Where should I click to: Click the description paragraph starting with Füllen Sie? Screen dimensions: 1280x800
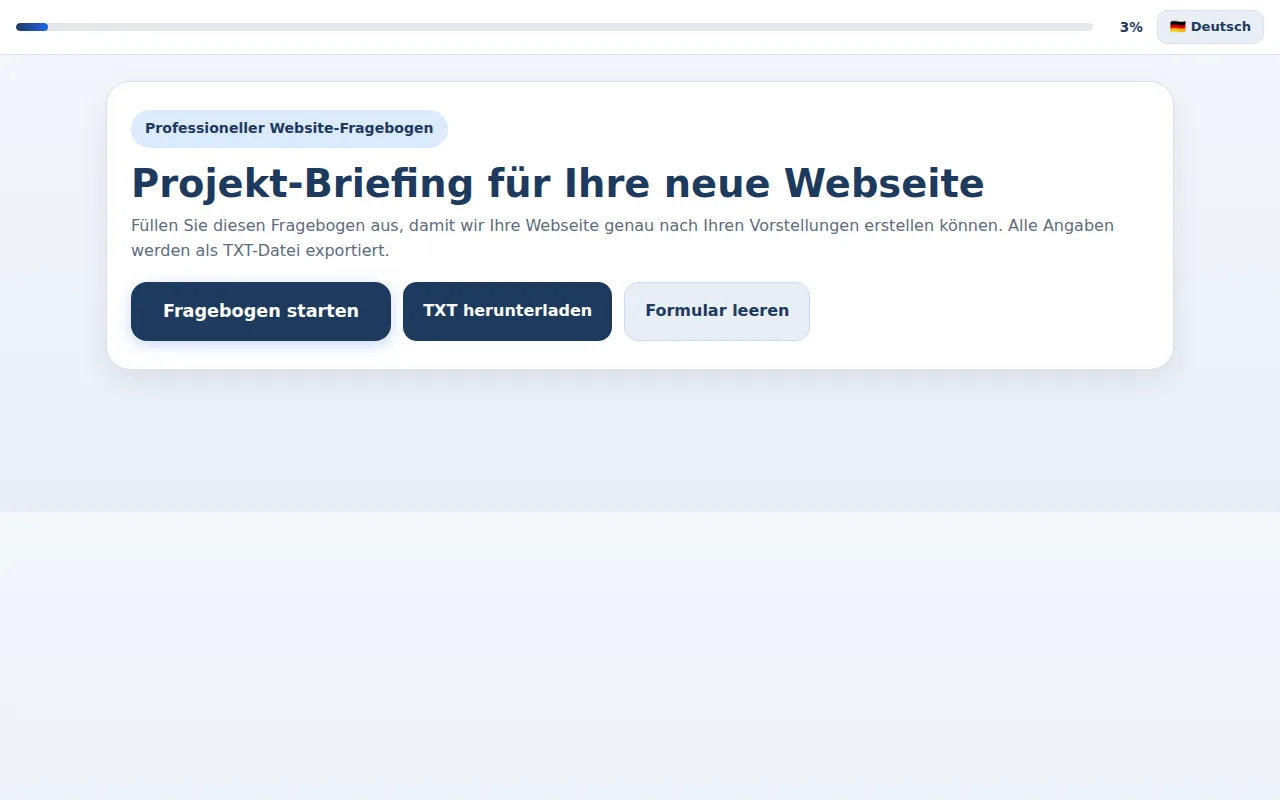point(622,238)
